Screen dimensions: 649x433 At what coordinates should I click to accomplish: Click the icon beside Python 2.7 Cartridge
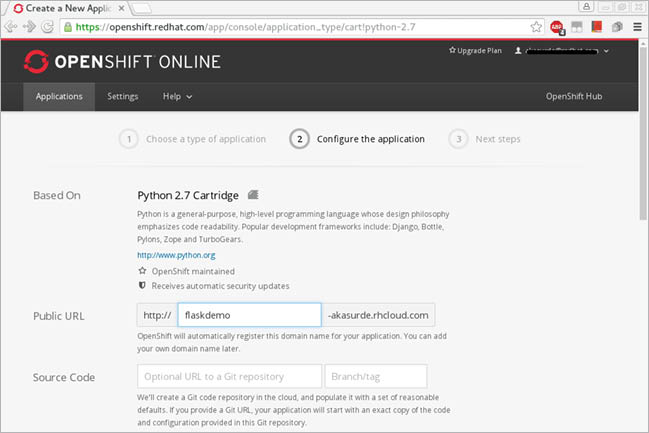pos(253,194)
